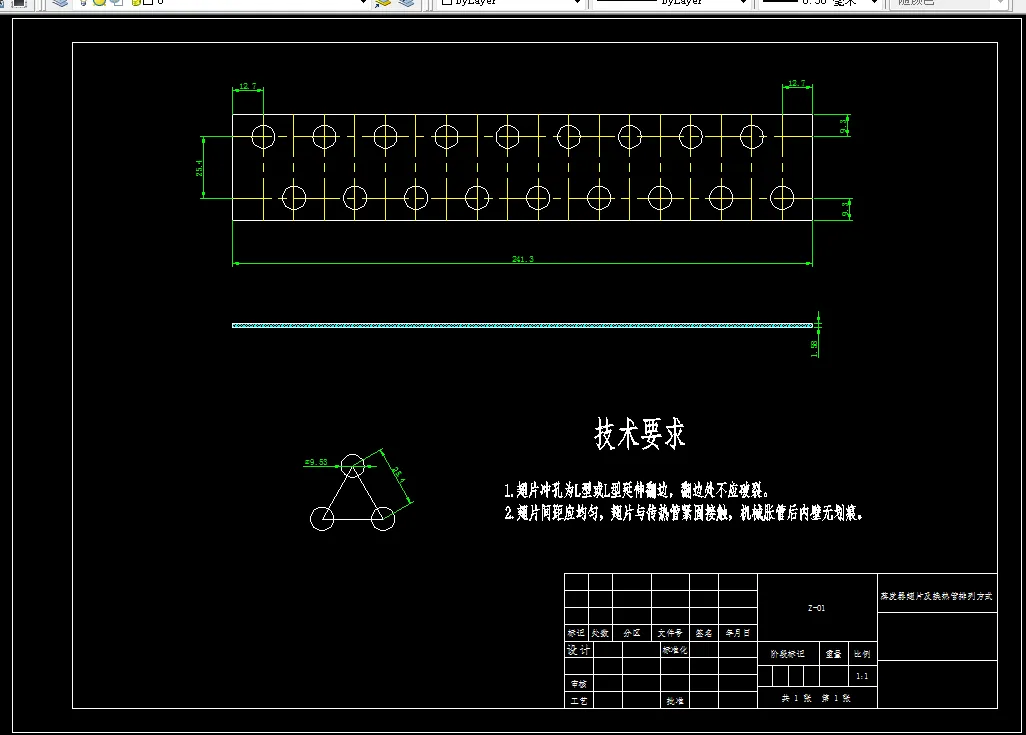1026x735 pixels.
Task: Click the 比例 cell in title block
Action: pos(862,654)
